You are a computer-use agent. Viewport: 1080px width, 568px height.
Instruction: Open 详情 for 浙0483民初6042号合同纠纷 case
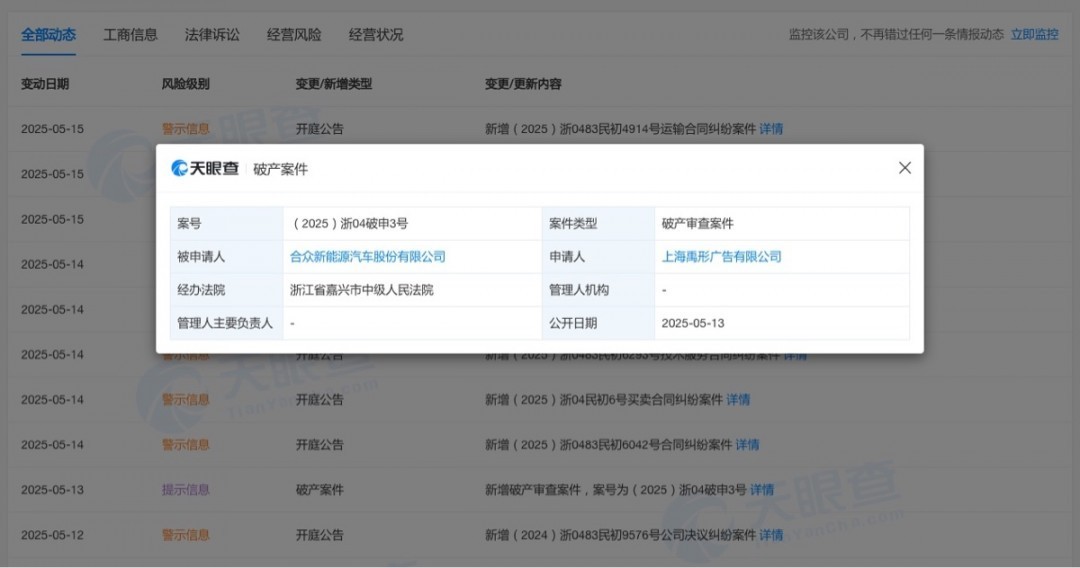747,445
